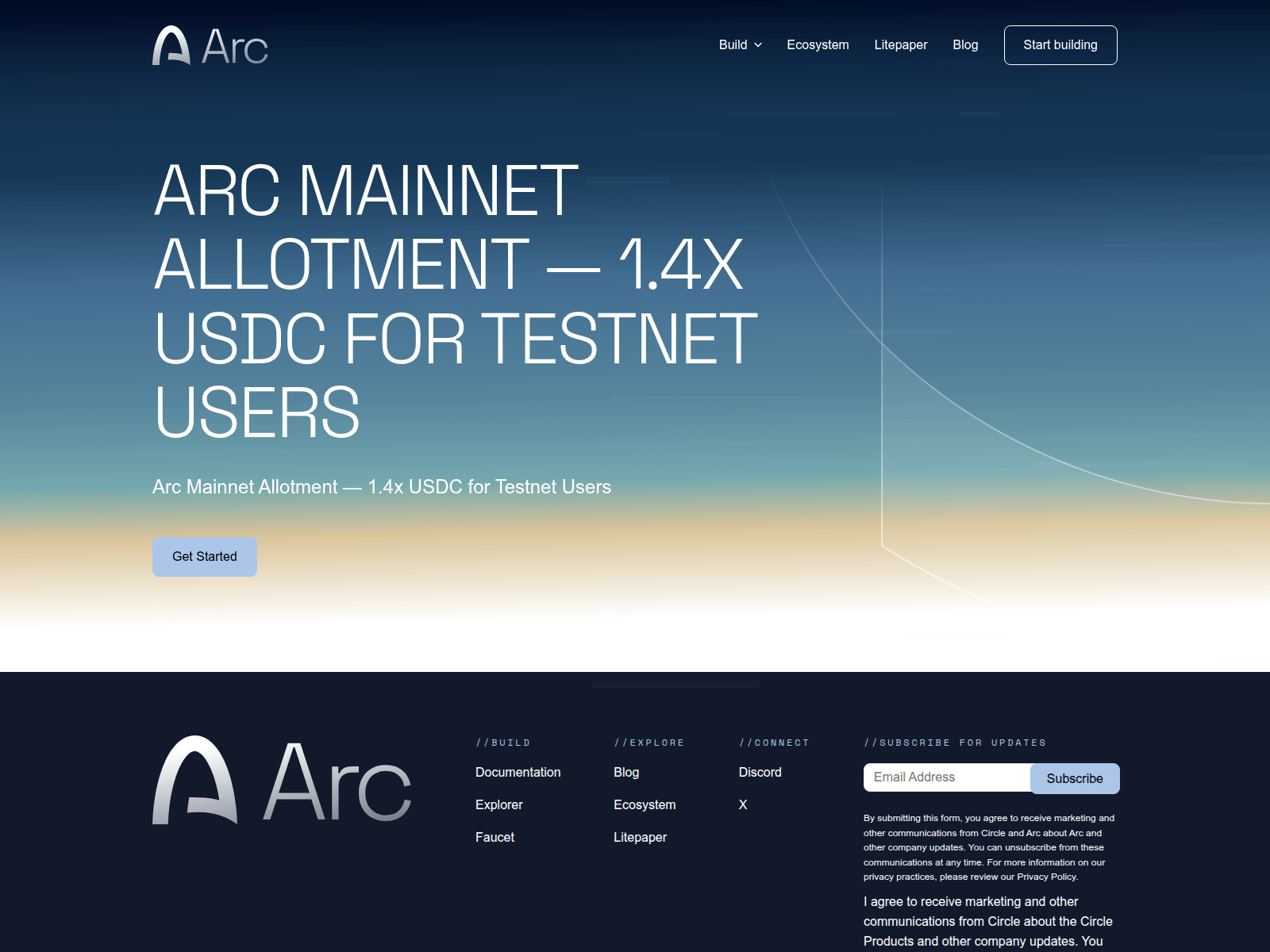Click the '//SUBSCRIBE FOR UPDATES' heading

point(955,743)
